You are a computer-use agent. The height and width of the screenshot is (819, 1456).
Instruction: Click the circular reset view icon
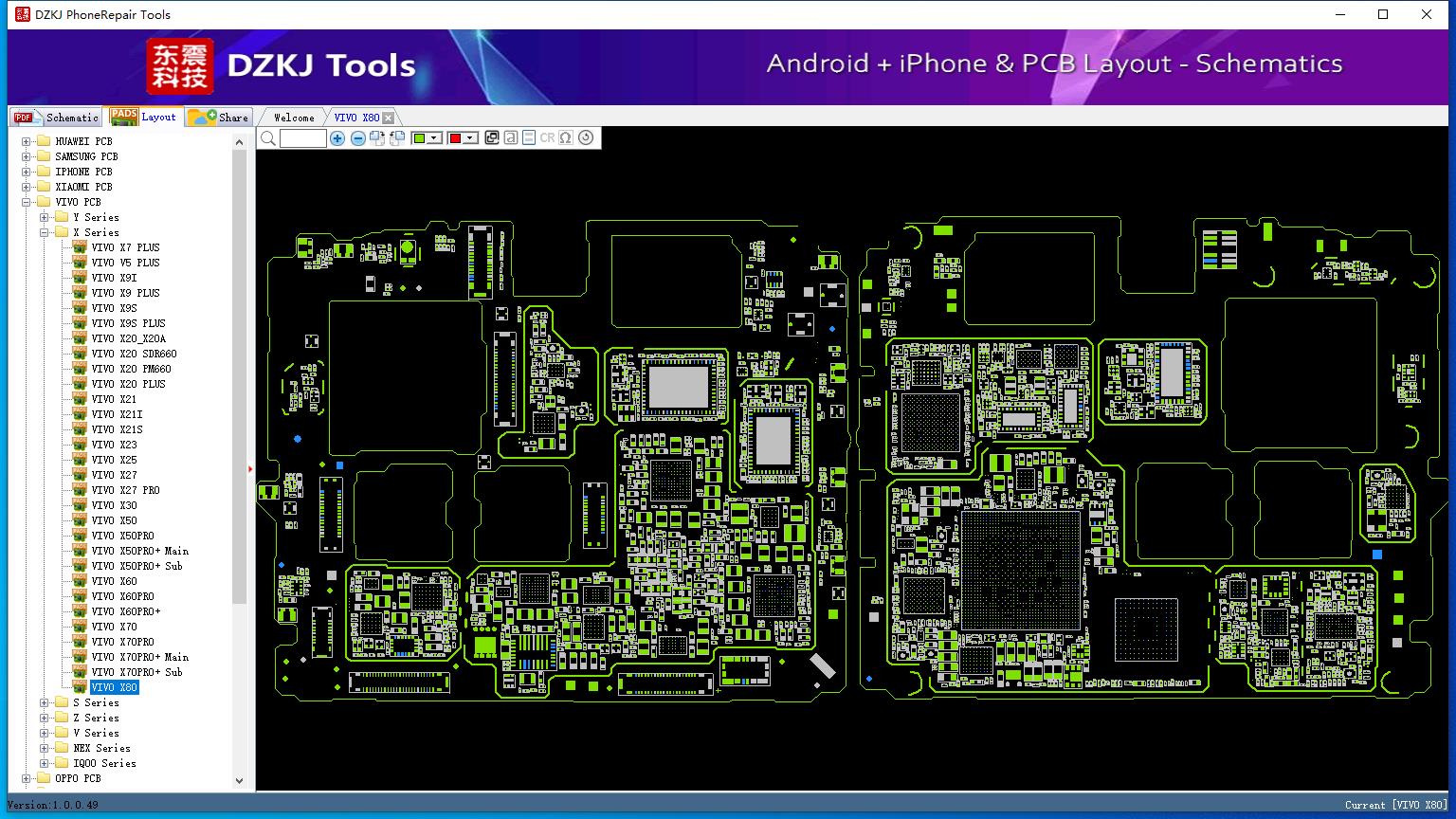click(x=586, y=138)
